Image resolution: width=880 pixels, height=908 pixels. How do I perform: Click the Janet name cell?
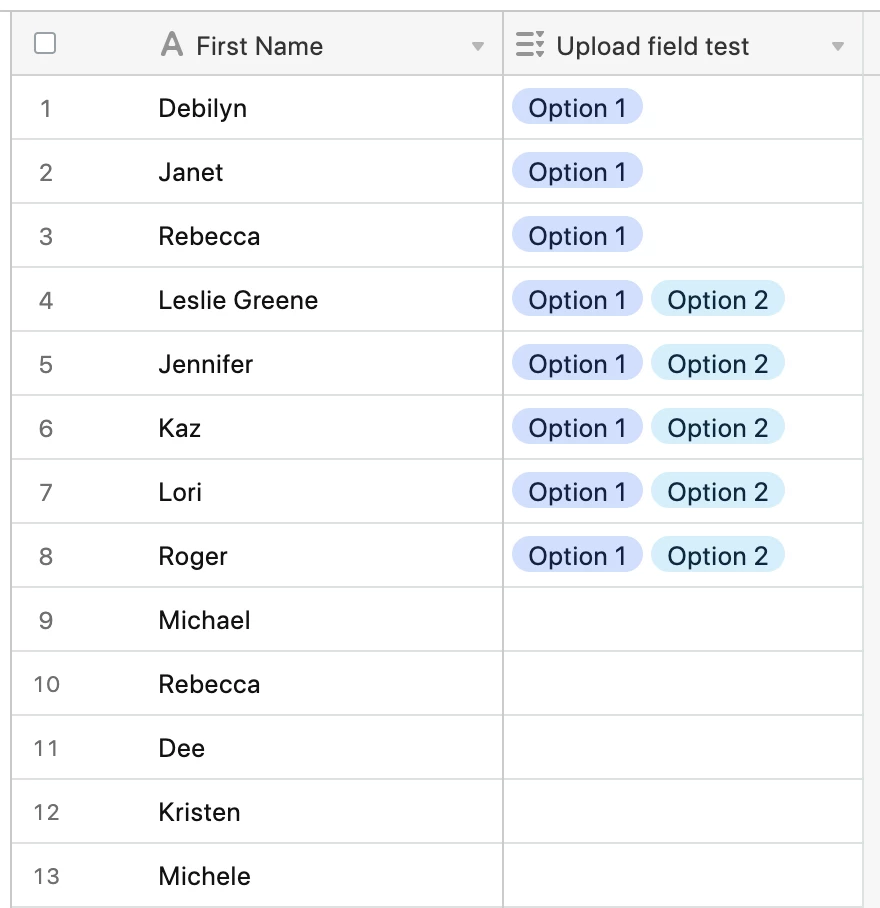point(257,172)
